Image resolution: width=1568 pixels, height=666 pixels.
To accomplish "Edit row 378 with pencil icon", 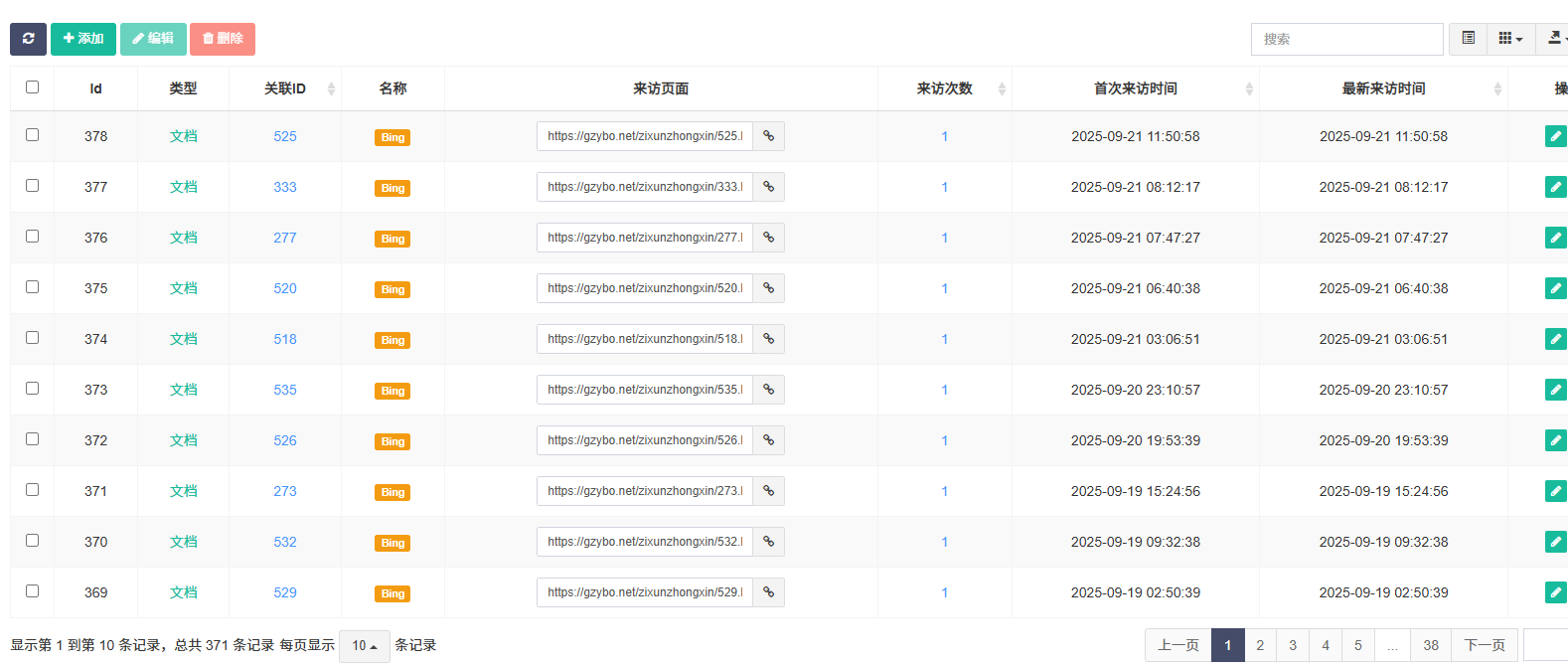I will coord(1556,136).
